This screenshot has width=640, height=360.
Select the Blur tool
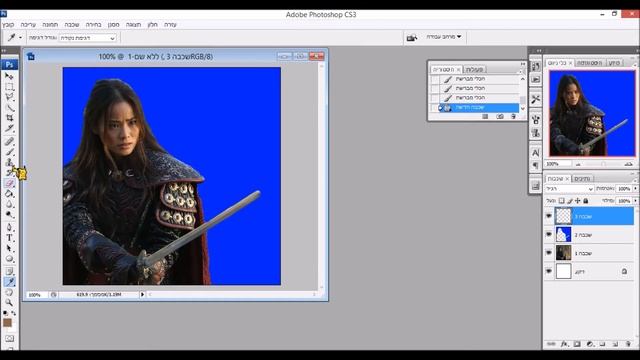9,204
